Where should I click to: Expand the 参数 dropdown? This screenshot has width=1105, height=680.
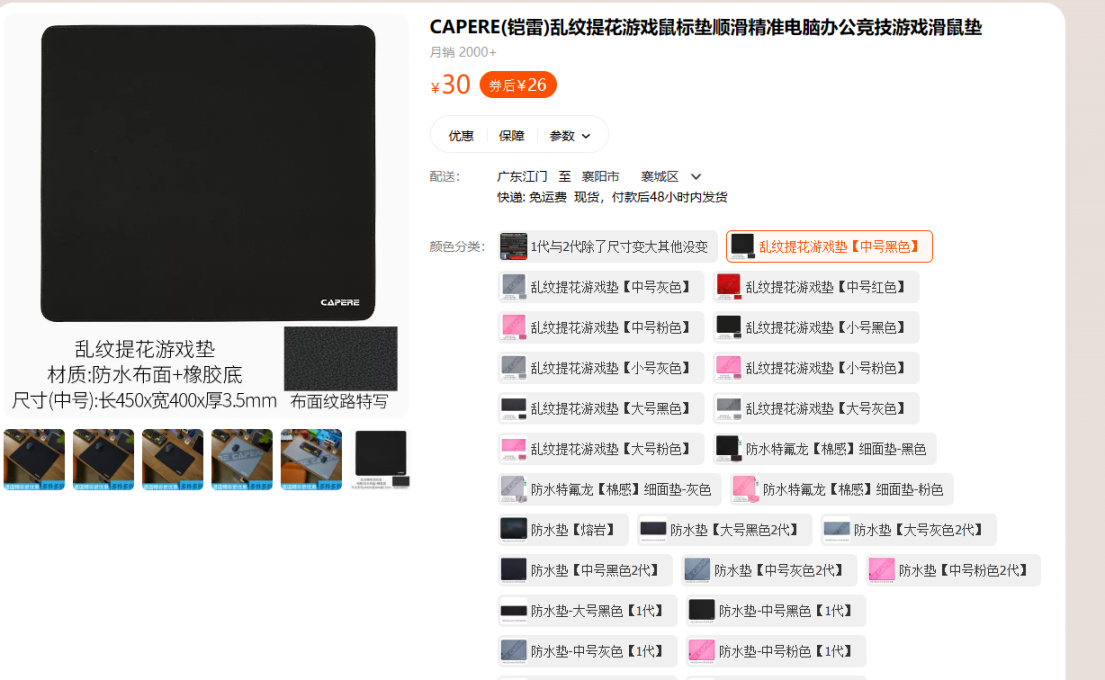(569, 135)
